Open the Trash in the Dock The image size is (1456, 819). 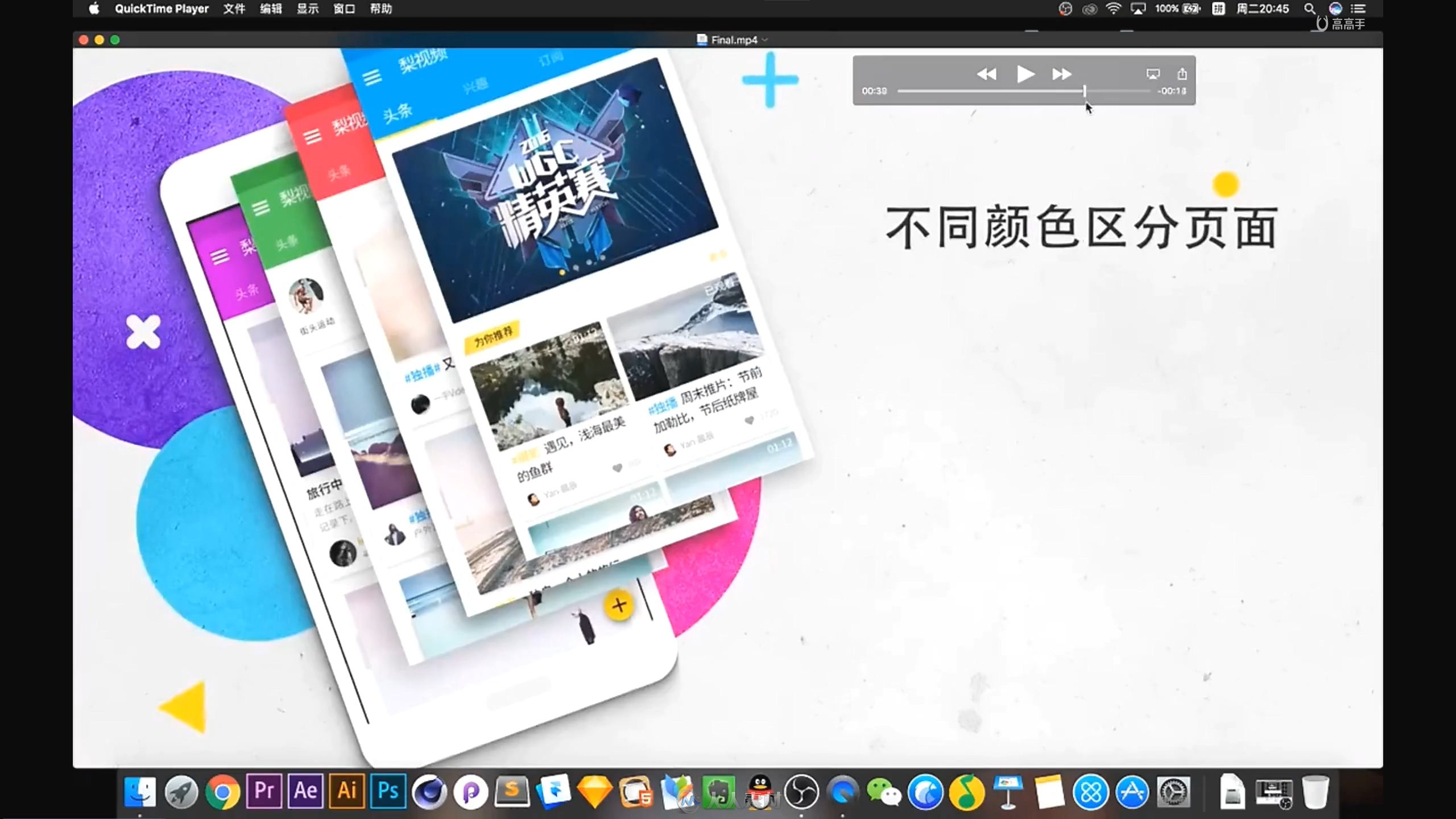tap(1315, 791)
